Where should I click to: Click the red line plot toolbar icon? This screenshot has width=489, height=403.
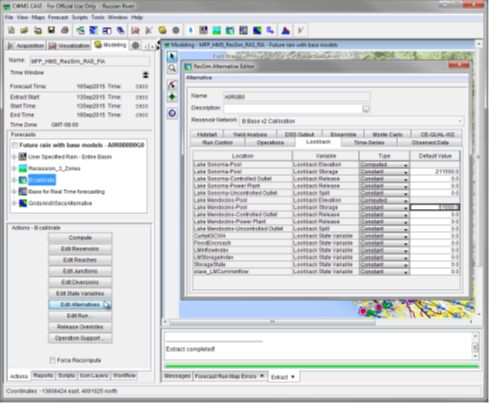point(135,30)
